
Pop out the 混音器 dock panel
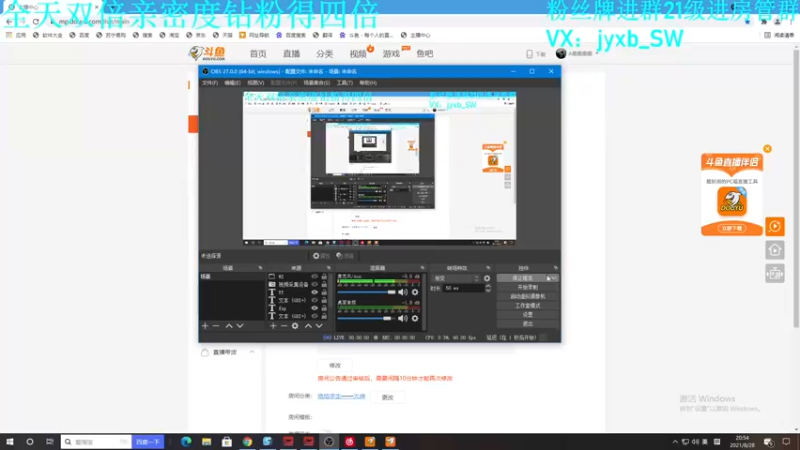[x=422, y=268]
